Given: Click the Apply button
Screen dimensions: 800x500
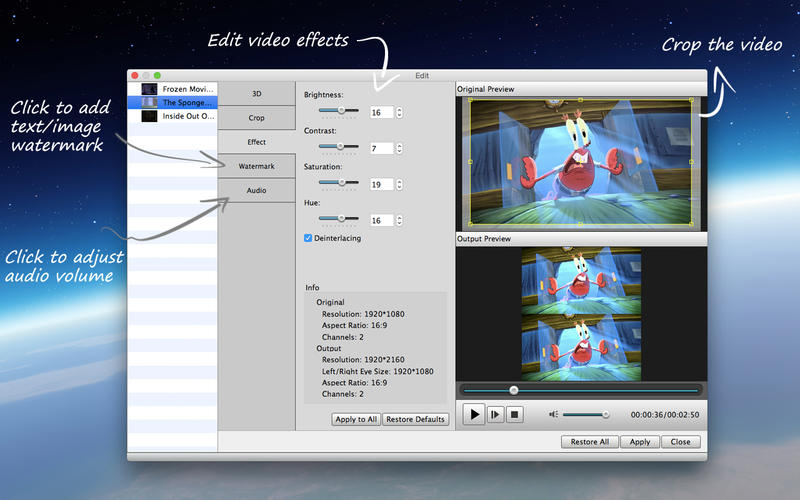Looking at the screenshot, I should [x=640, y=442].
